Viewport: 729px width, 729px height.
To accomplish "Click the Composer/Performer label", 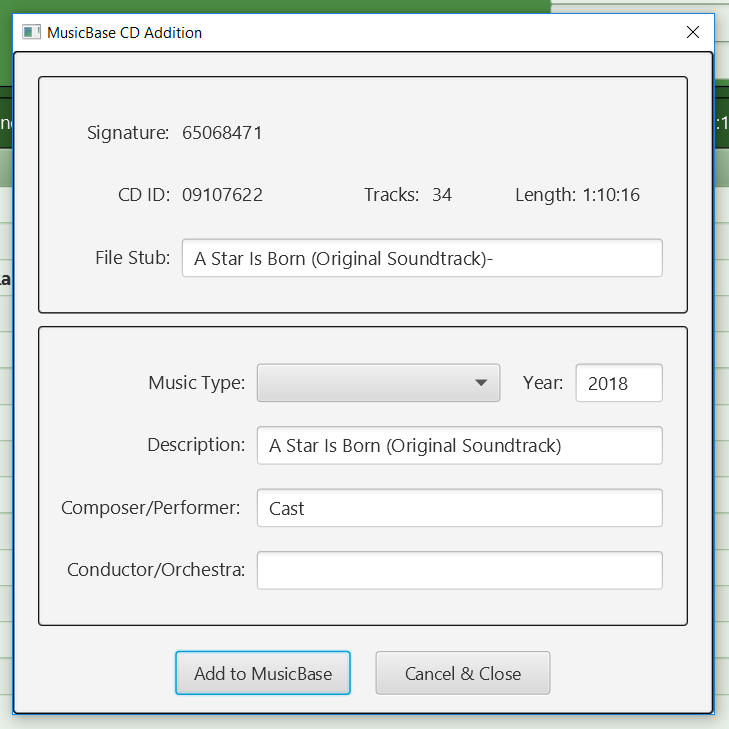I will pyautogui.click(x=151, y=508).
